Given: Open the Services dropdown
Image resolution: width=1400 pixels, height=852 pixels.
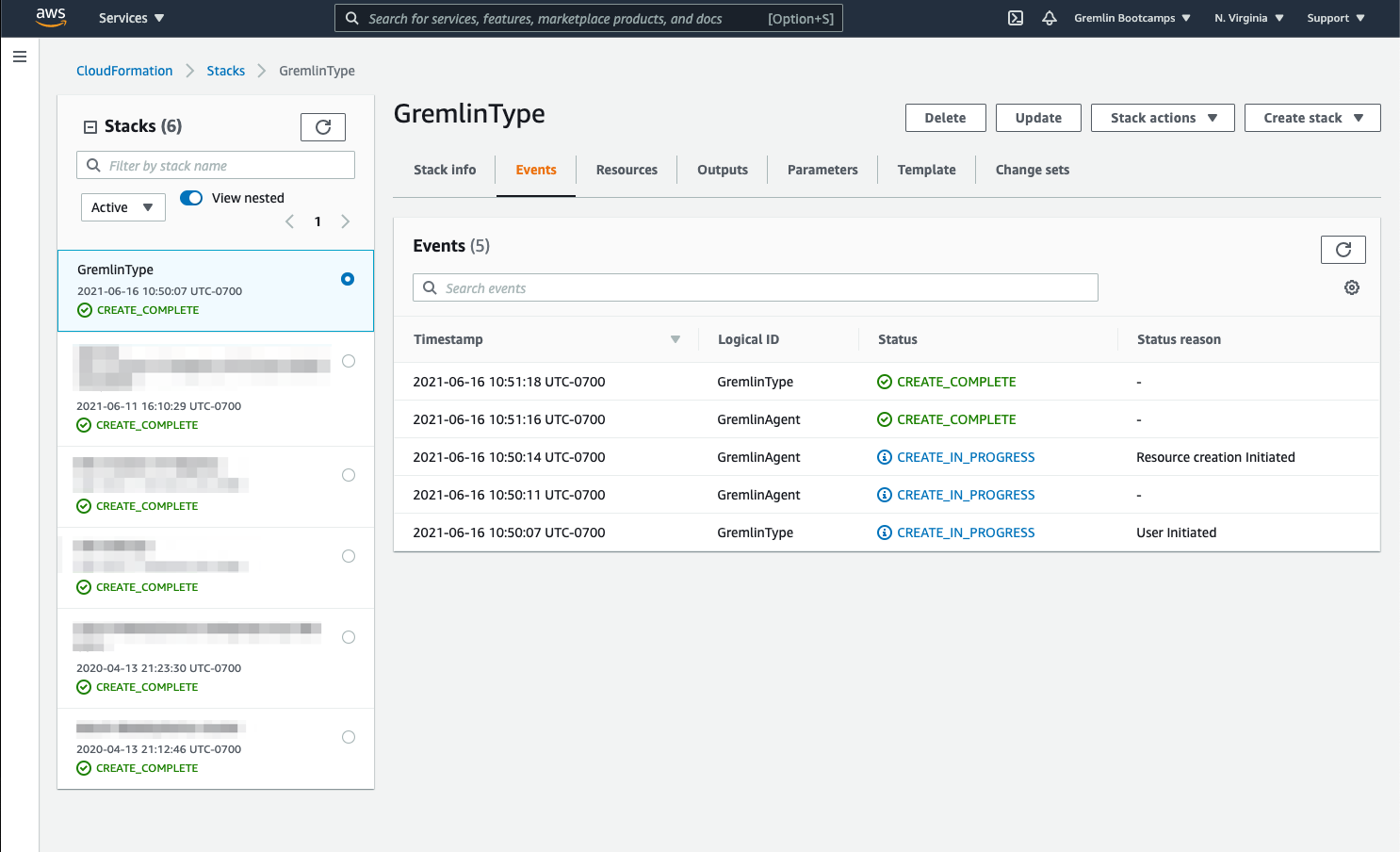Looking at the screenshot, I should click(132, 18).
